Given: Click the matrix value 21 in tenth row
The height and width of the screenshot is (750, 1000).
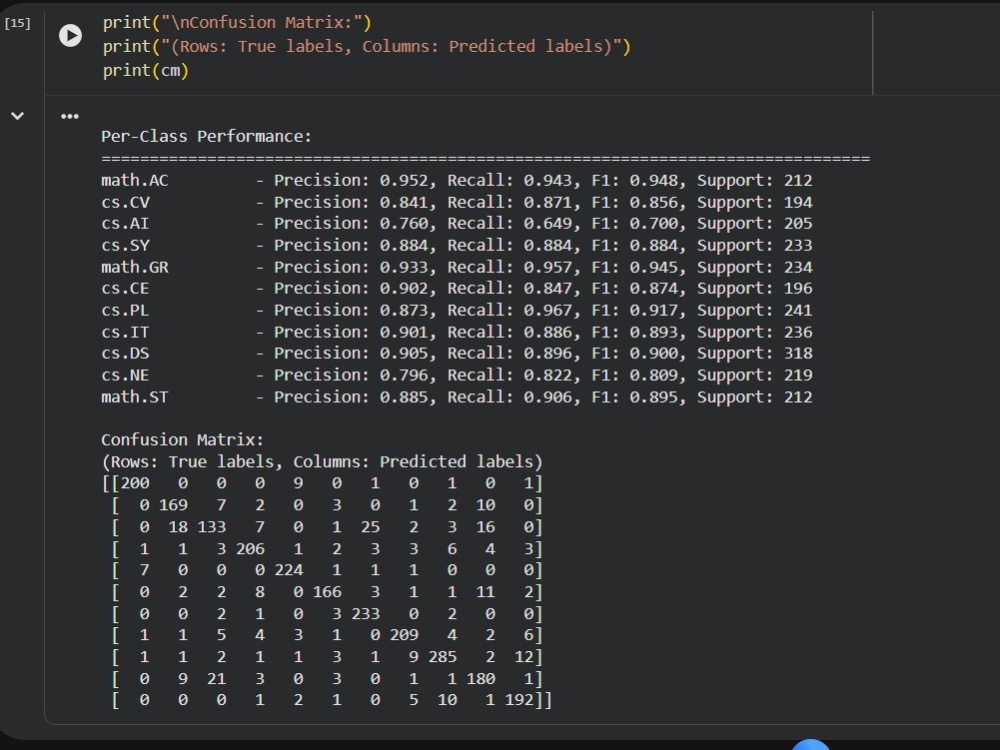Looking at the screenshot, I should point(216,679).
